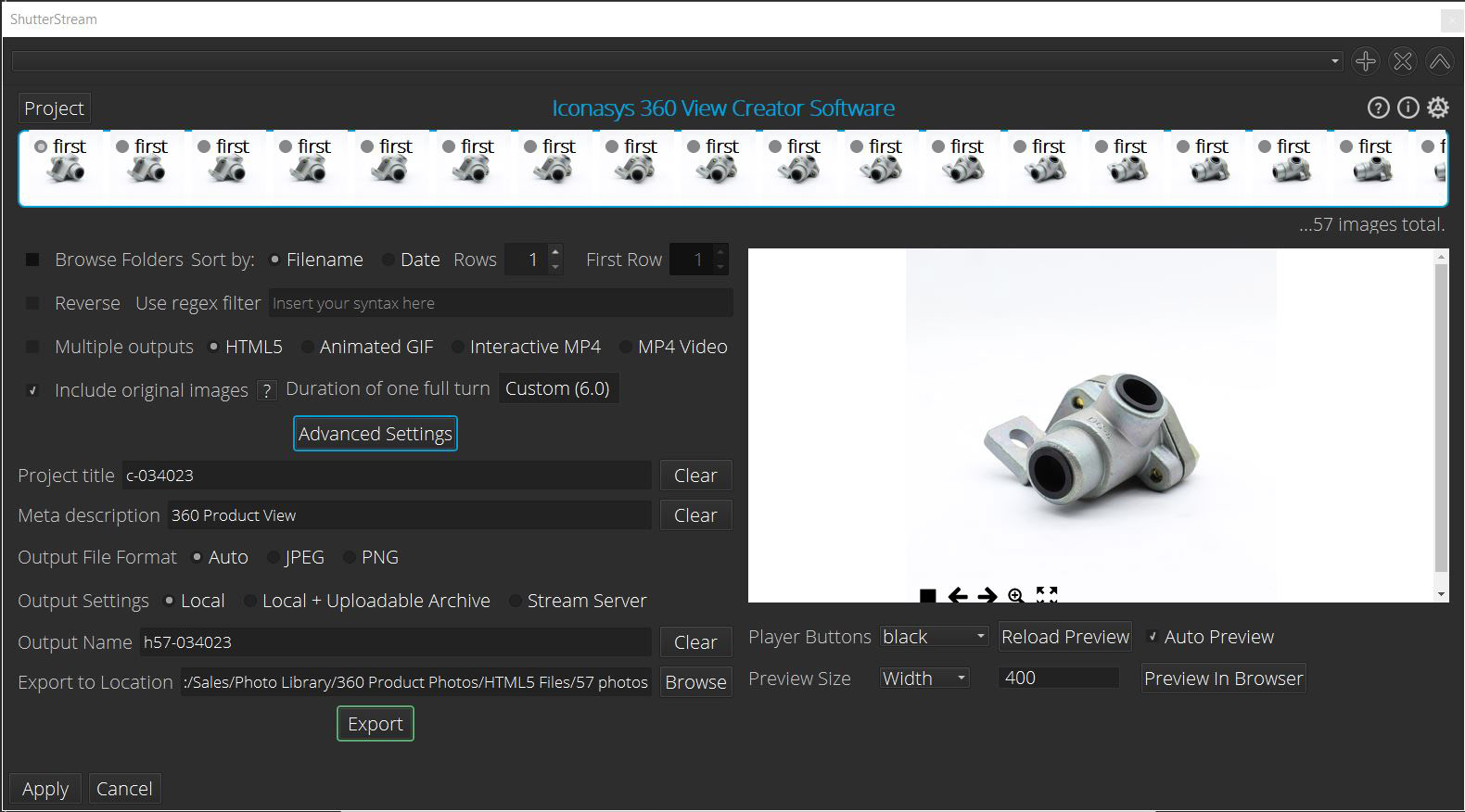This screenshot has width=1465, height=812.
Task: Select Sort by Date radio
Action: [x=389, y=260]
